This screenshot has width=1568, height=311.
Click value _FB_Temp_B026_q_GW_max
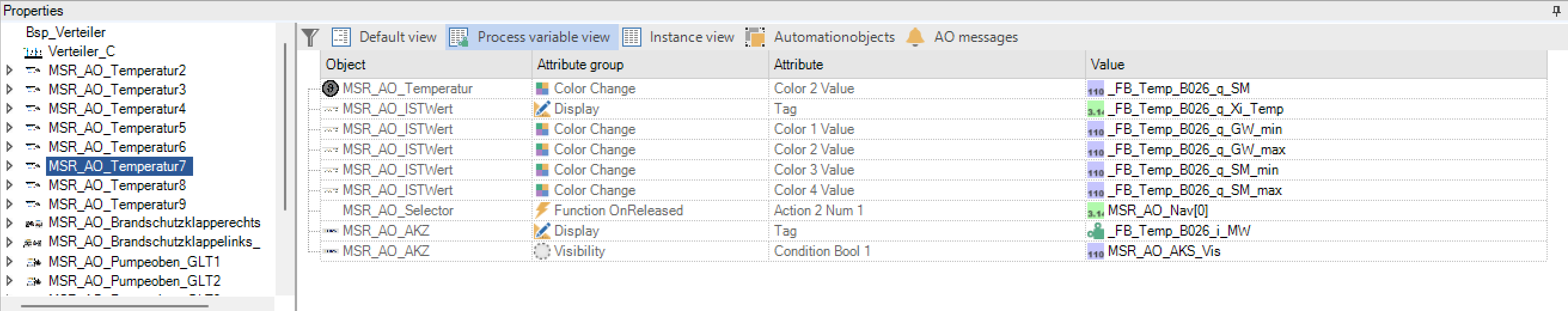1196,150
